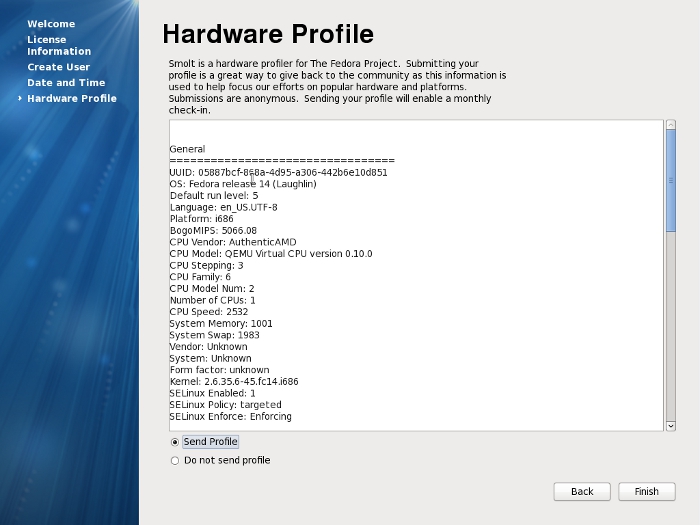The height and width of the screenshot is (525, 700).
Task: Click the arrow marker beside Hardware Profile
Action: pos(20,98)
